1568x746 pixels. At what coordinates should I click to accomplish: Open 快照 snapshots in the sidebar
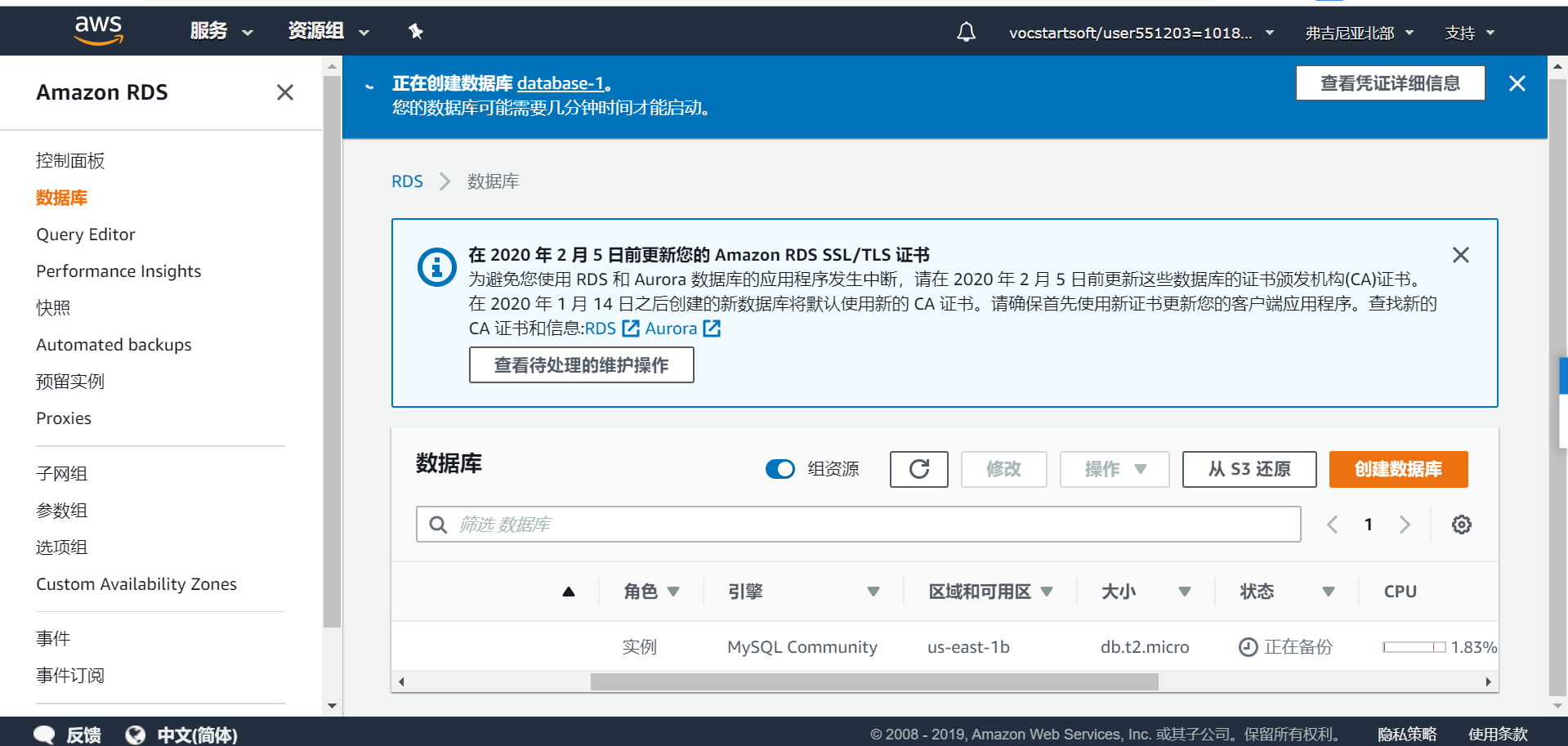tap(53, 308)
